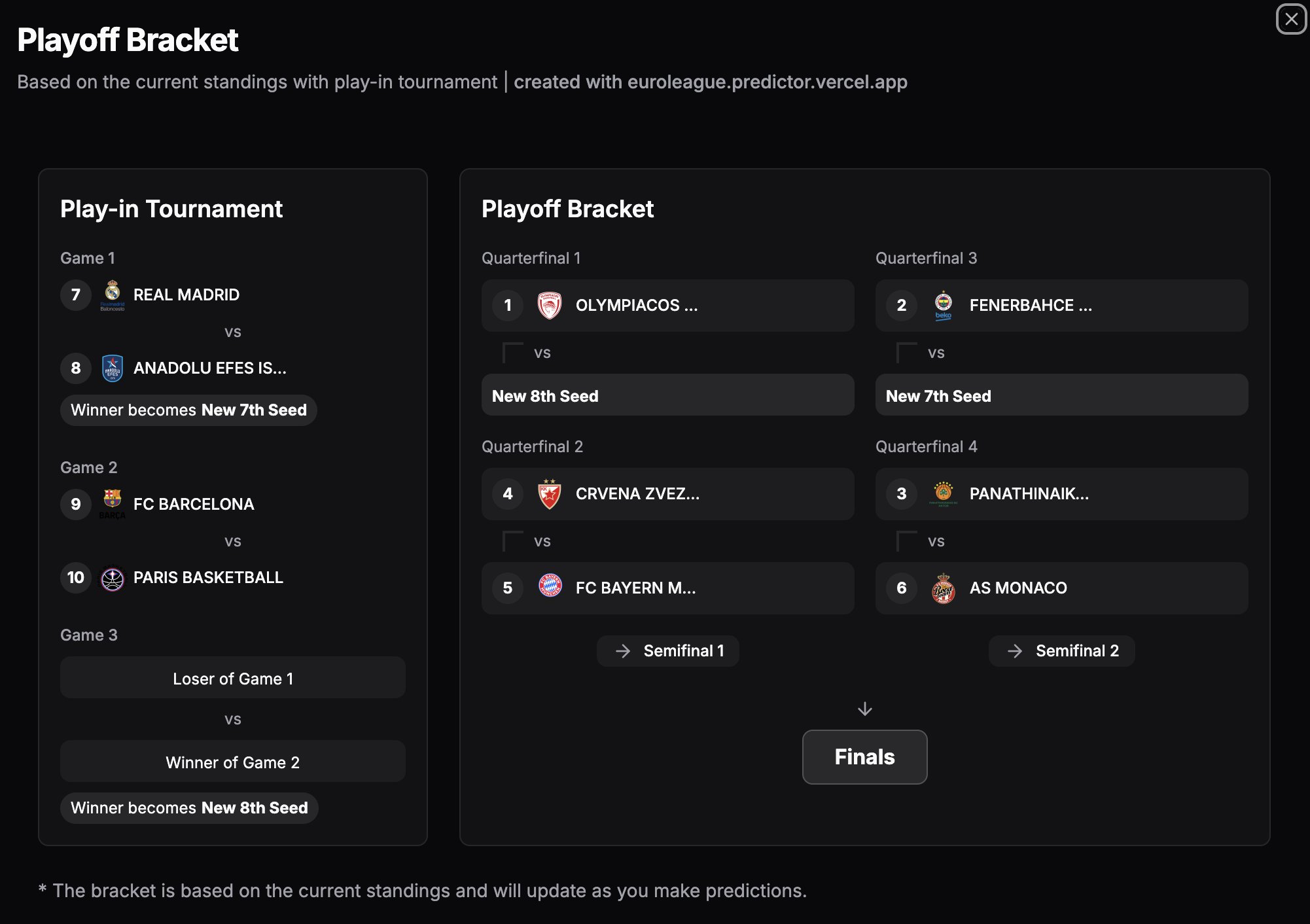
Task: Click the seed 7 badge beside Real Madrid
Action: click(x=76, y=294)
